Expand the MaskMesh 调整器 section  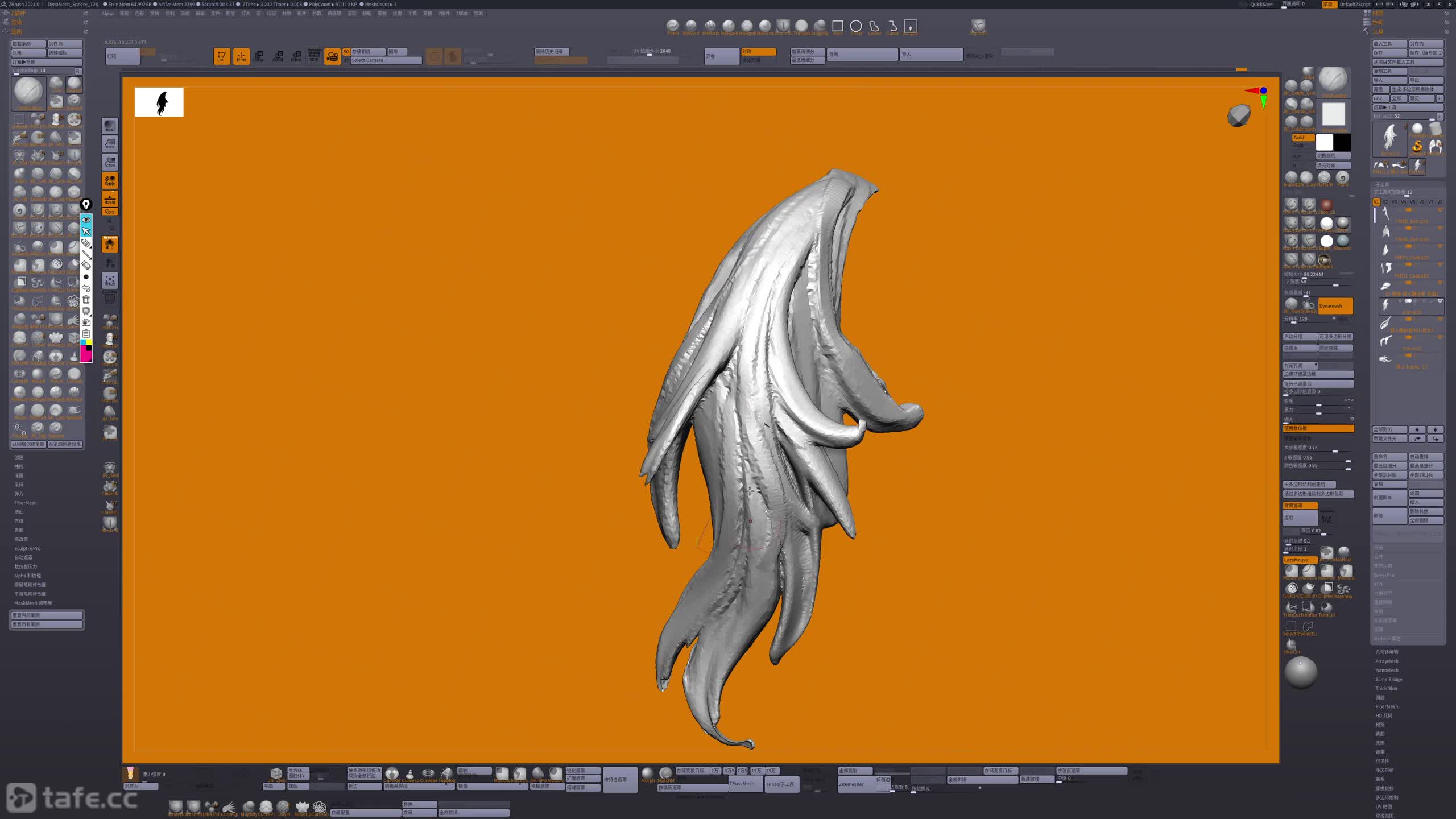click(33, 603)
